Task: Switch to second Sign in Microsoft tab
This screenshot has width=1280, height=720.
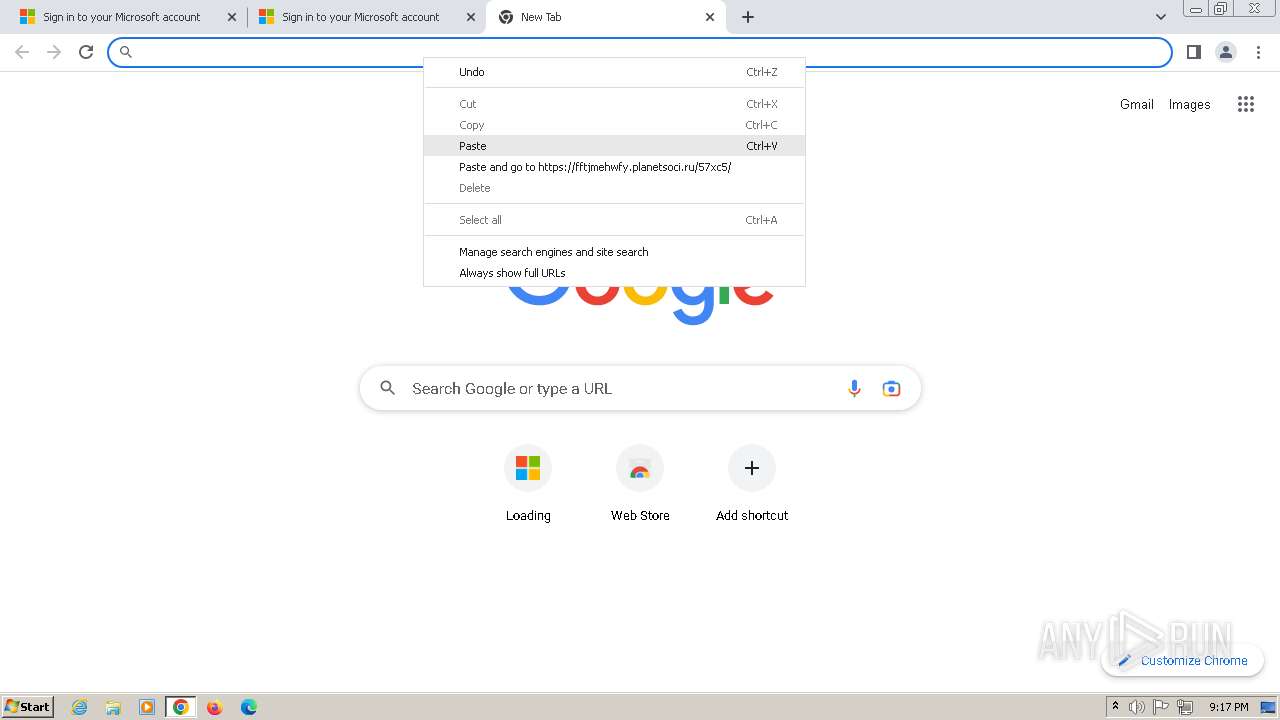Action: [x=366, y=17]
